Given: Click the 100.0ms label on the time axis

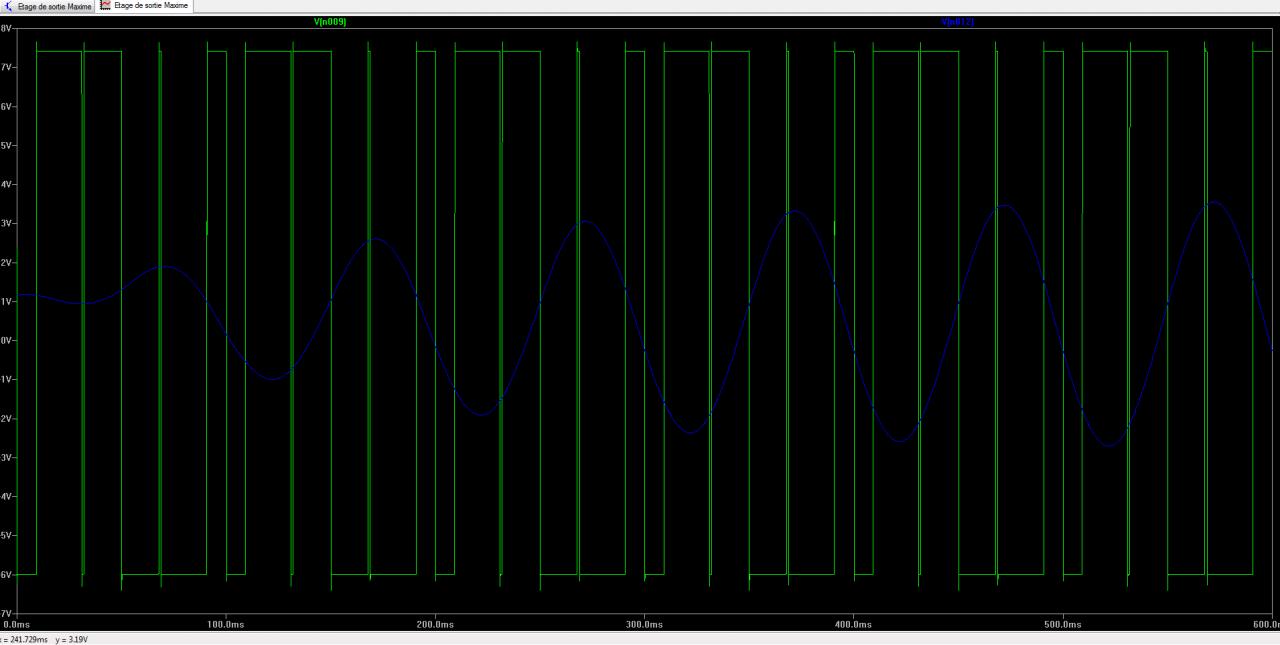Looking at the screenshot, I should [x=226, y=624].
